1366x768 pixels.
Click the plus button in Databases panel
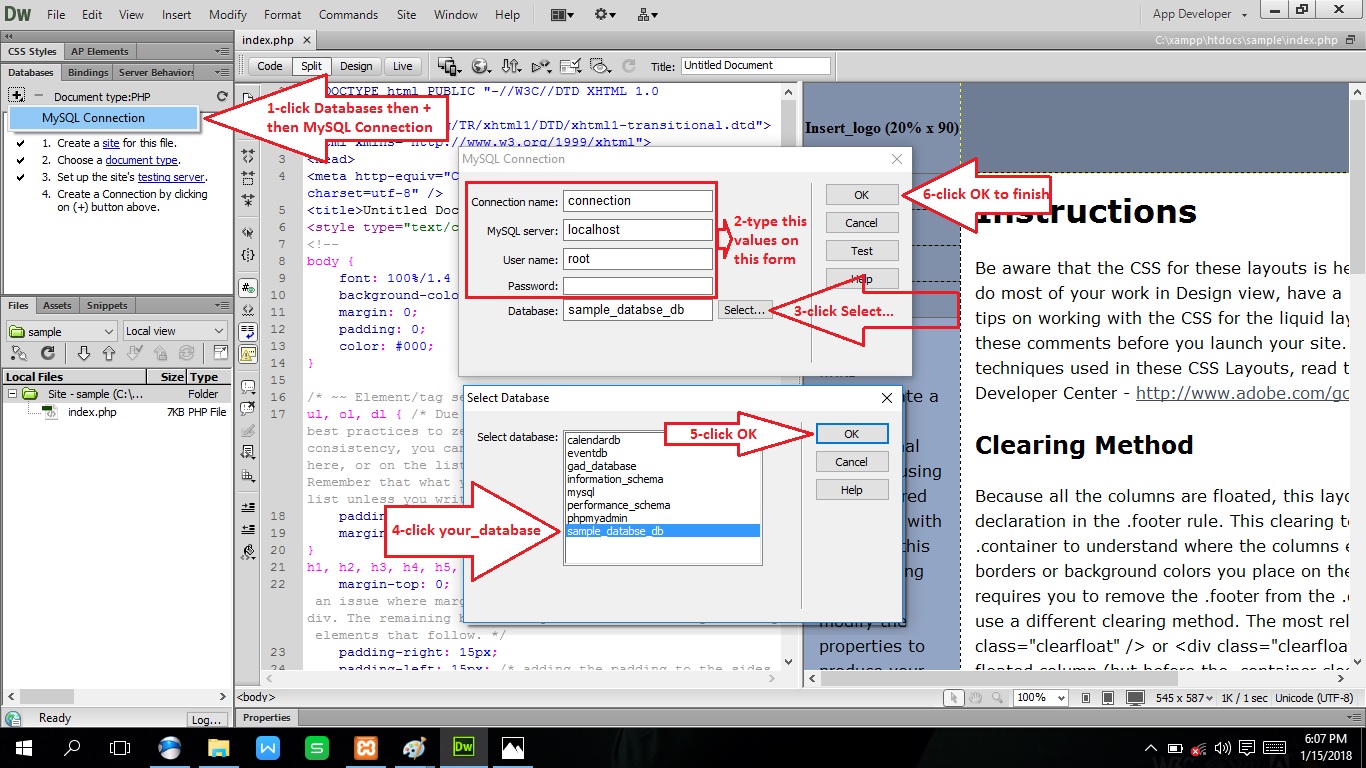[16, 96]
